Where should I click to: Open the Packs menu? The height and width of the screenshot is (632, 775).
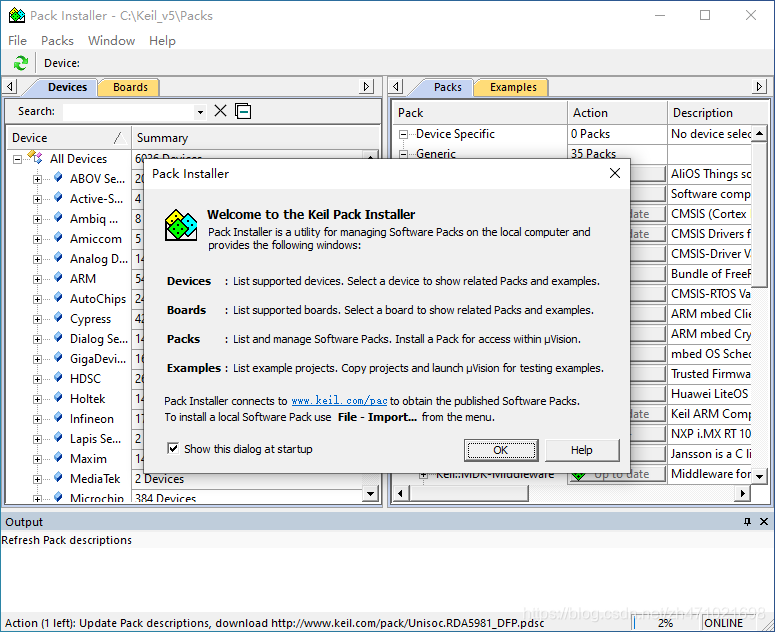pos(57,41)
